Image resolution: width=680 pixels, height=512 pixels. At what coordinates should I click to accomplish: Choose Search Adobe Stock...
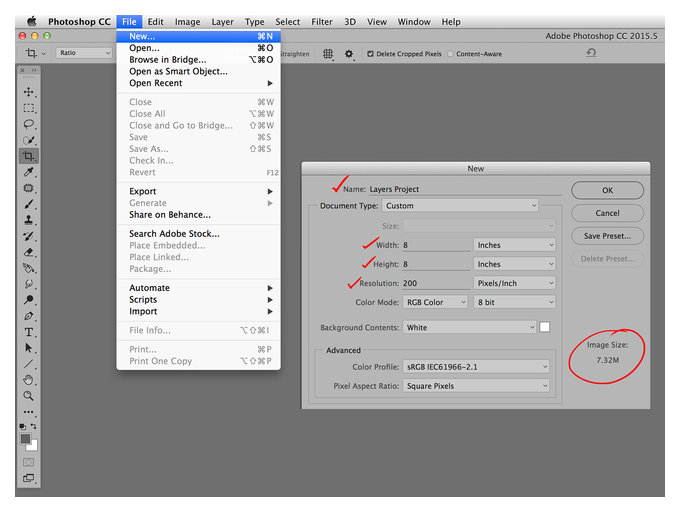(199, 234)
